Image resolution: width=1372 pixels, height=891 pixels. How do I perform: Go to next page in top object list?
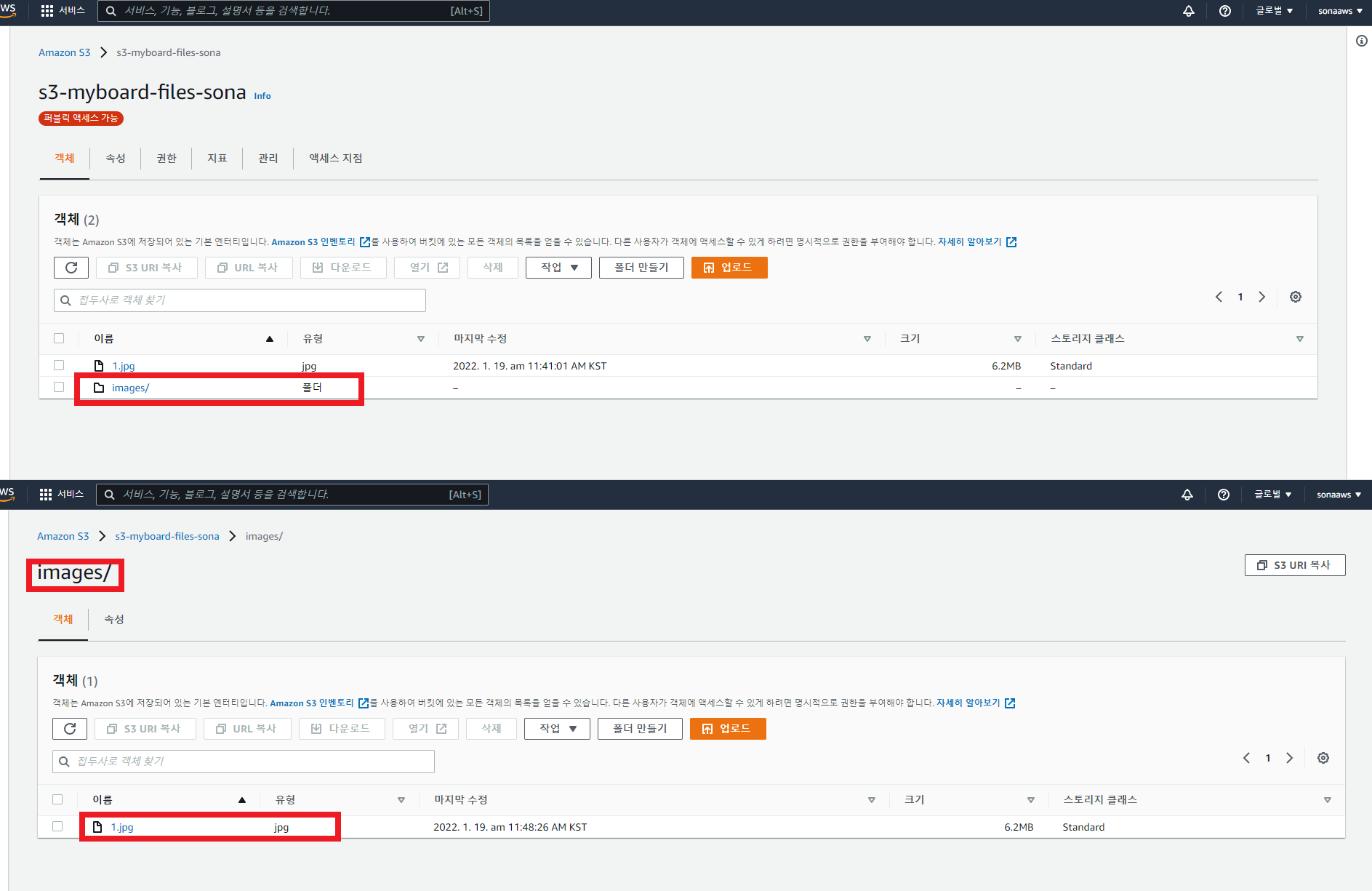pos(1262,297)
